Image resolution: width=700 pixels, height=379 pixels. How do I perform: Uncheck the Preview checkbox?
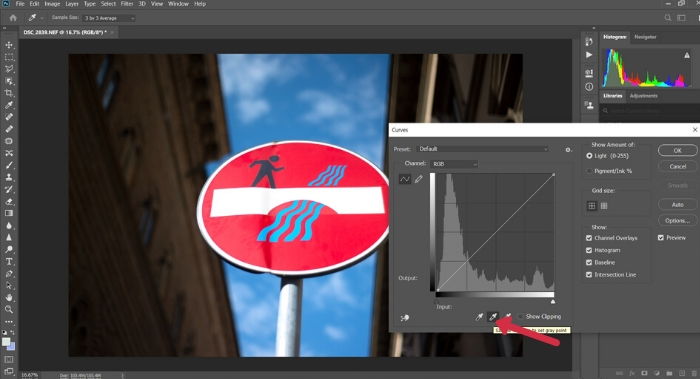pyautogui.click(x=661, y=237)
